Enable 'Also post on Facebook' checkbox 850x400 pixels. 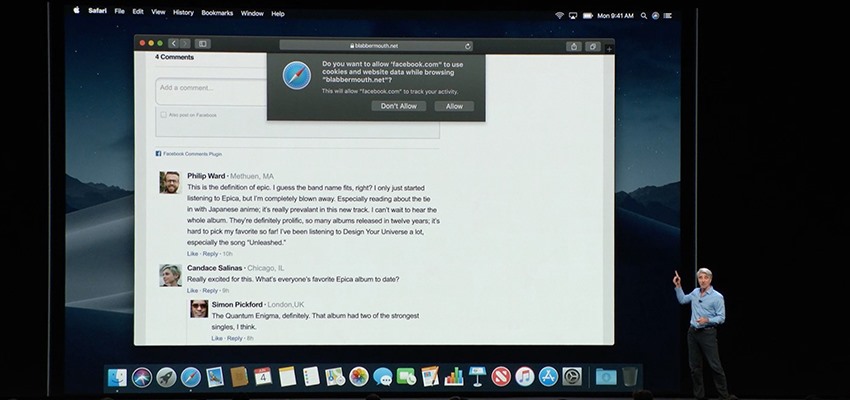(x=164, y=115)
